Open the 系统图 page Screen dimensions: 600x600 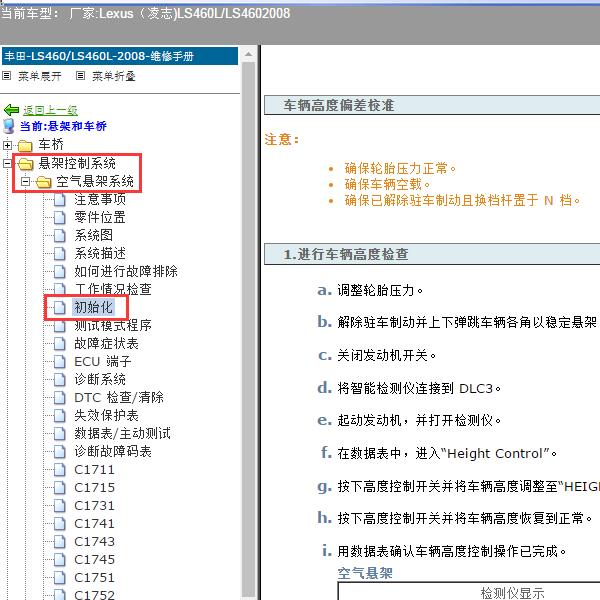tap(93, 235)
